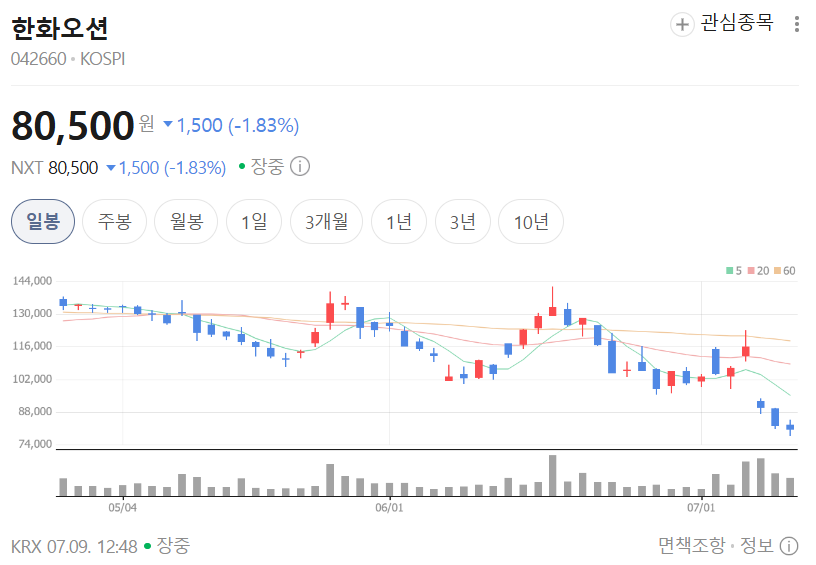Add stock to 관심종목 with plus icon
Viewport: 816px width, 565px height.
pos(682,24)
